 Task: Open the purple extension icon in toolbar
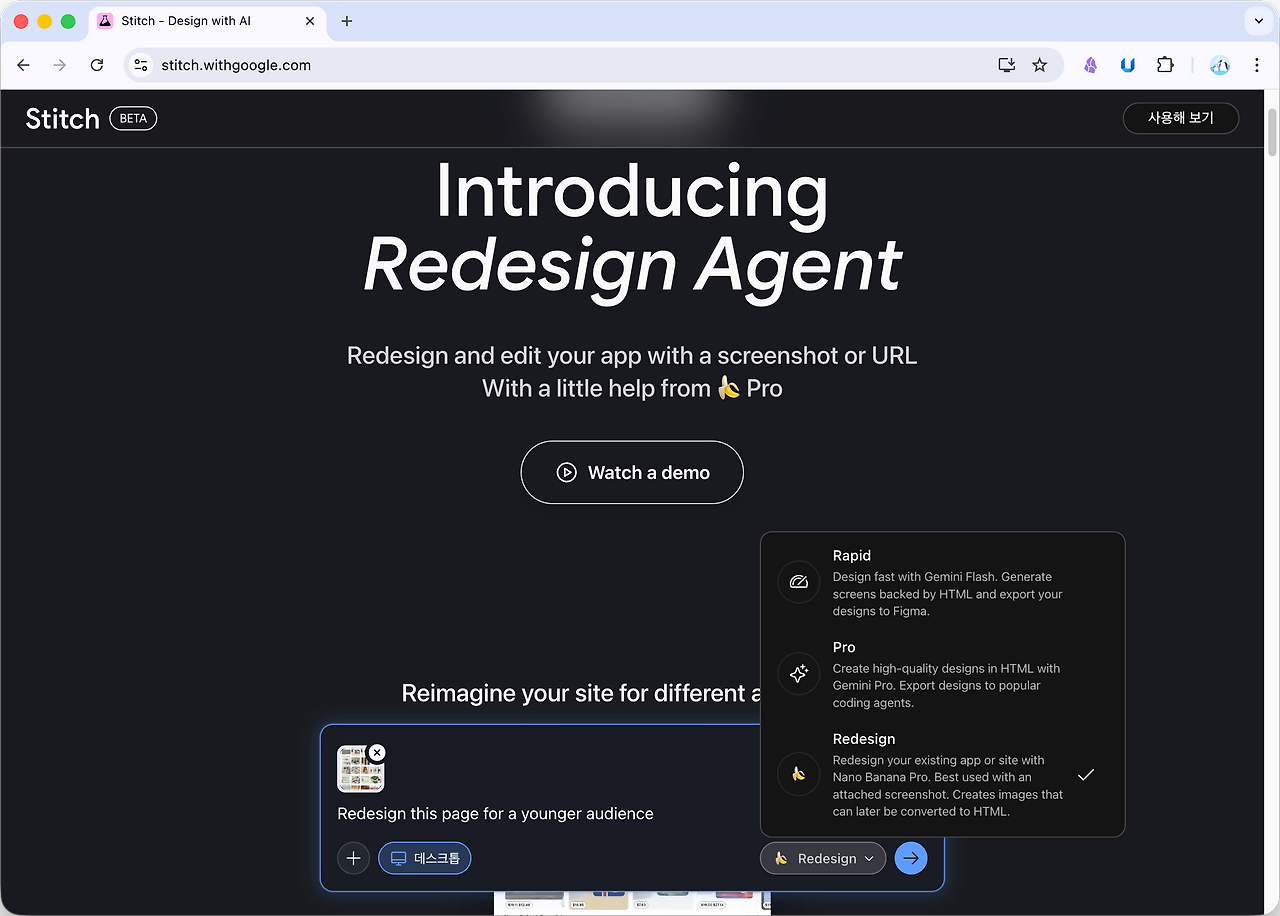pyautogui.click(x=1091, y=65)
